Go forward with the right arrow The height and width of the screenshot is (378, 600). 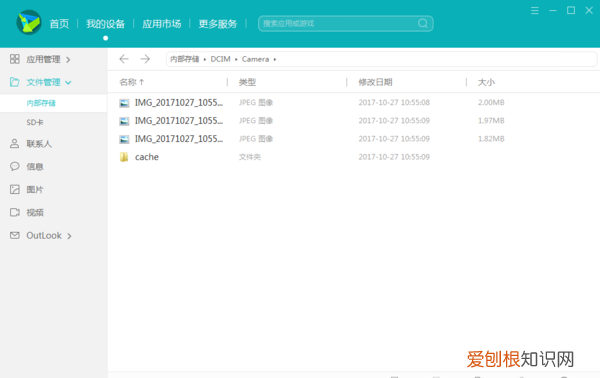(x=145, y=59)
